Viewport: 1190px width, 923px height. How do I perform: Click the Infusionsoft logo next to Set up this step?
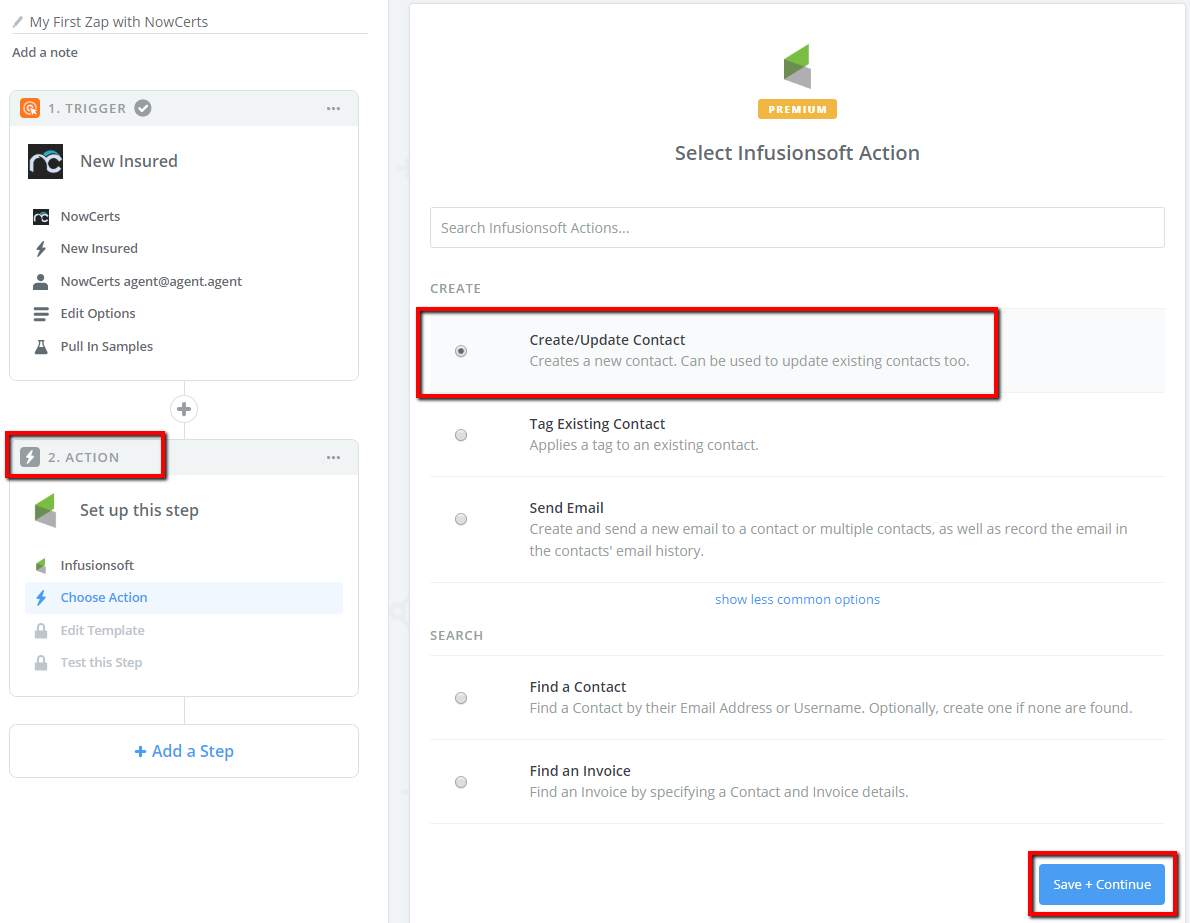click(46, 510)
